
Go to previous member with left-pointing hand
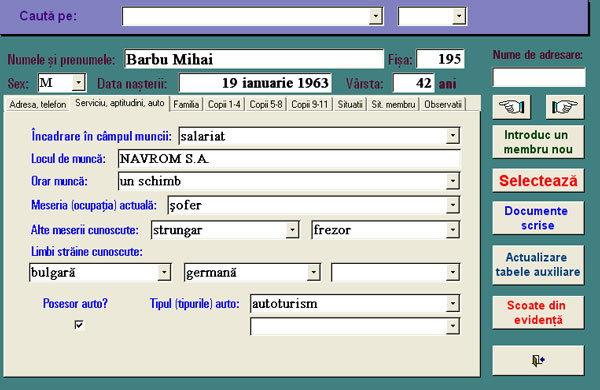(x=511, y=107)
